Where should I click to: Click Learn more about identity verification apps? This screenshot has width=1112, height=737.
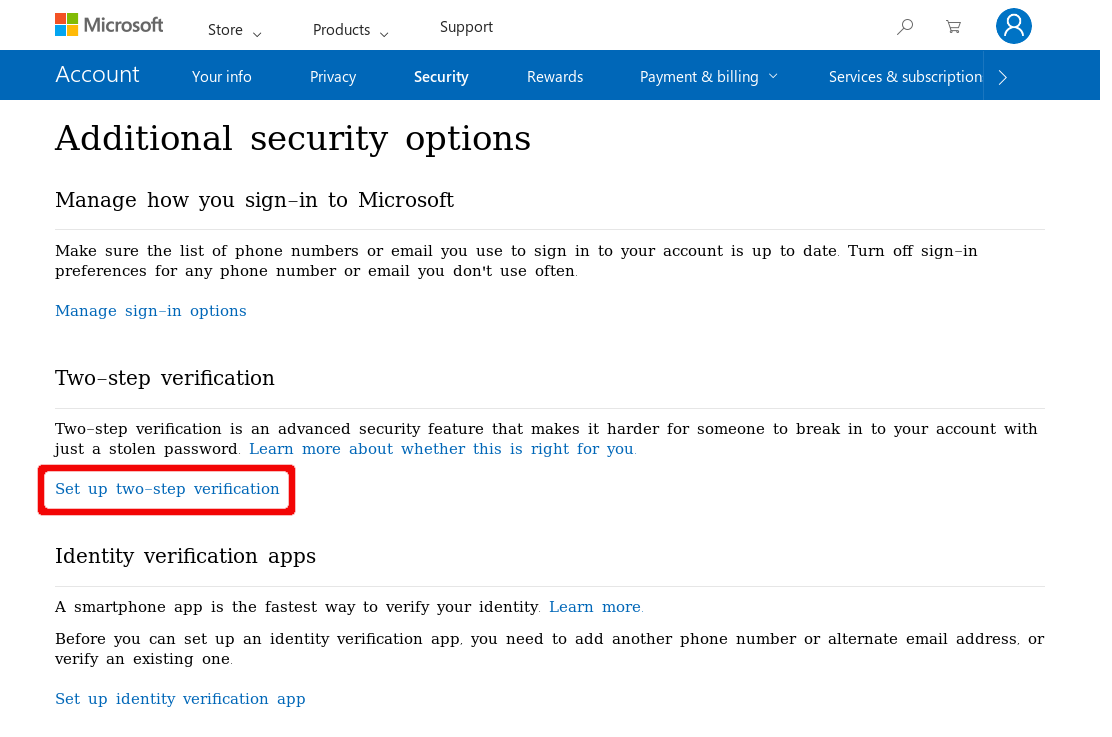click(595, 606)
